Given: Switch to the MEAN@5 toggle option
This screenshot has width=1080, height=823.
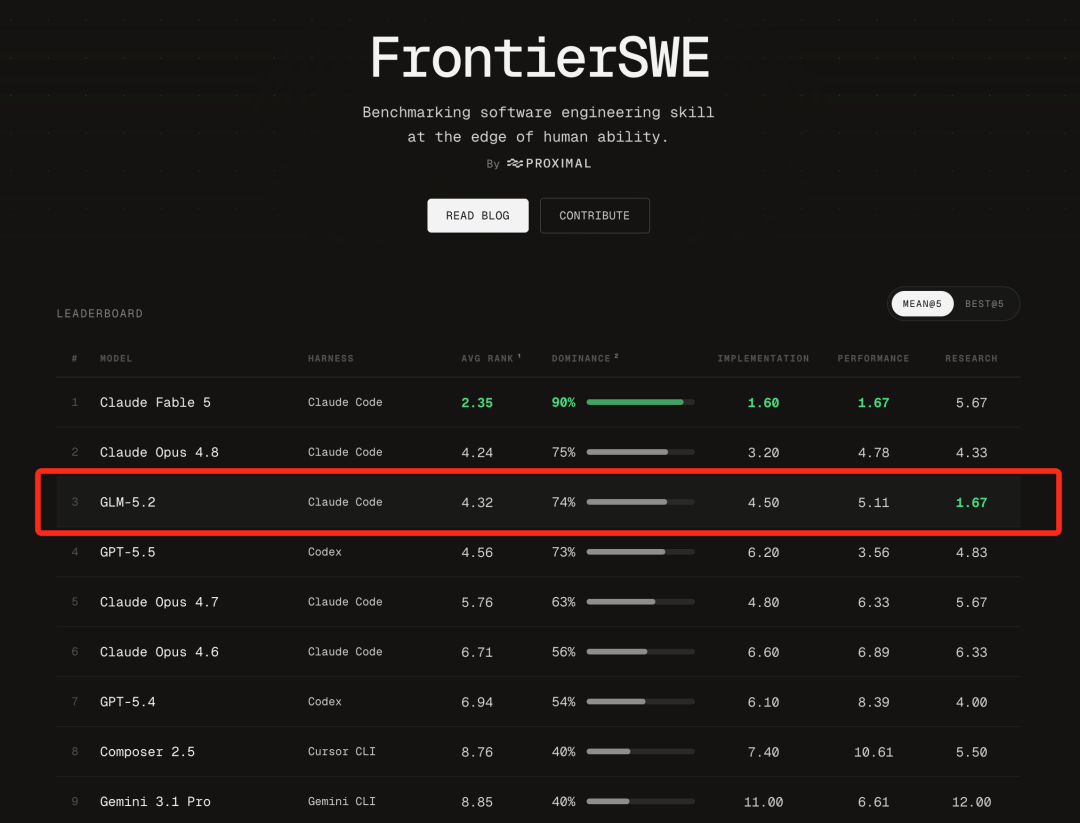Looking at the screenshot, I should click(922, 304).
